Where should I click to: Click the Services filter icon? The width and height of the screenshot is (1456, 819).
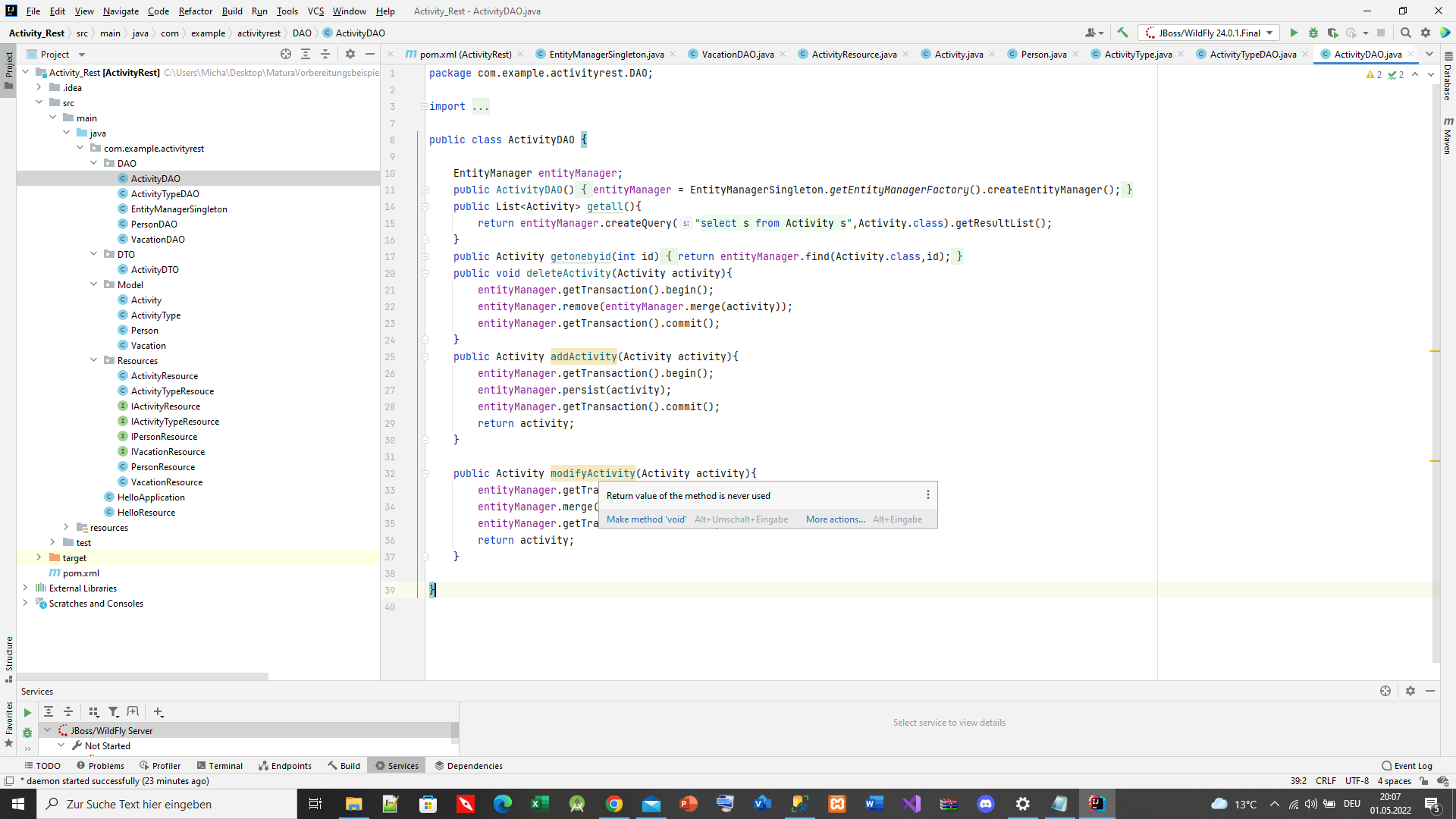(113, 711)
